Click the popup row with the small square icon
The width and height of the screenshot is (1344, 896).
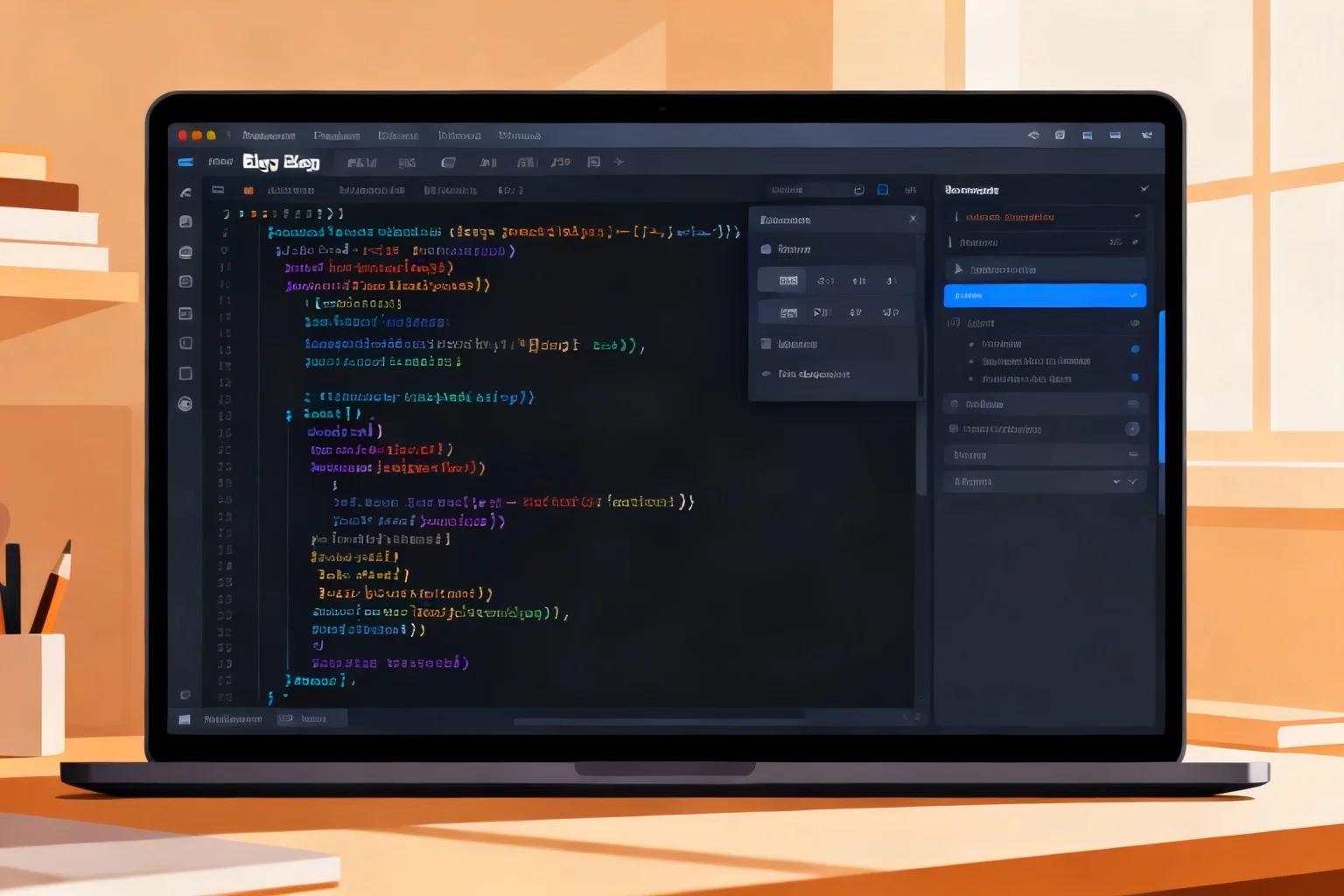point(835,345)
